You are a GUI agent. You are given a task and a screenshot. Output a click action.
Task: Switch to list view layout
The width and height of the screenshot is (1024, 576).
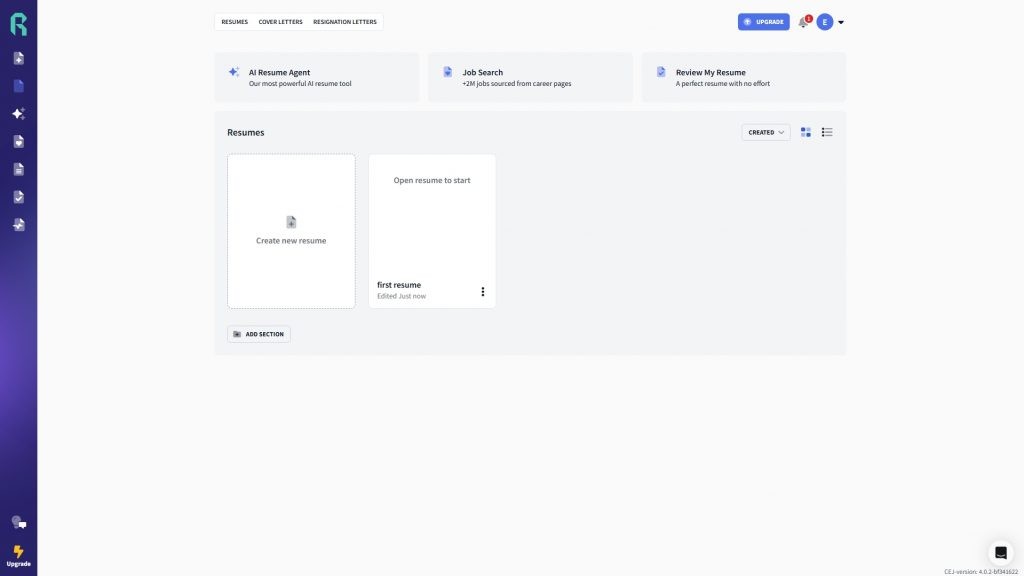click(827, 132)
